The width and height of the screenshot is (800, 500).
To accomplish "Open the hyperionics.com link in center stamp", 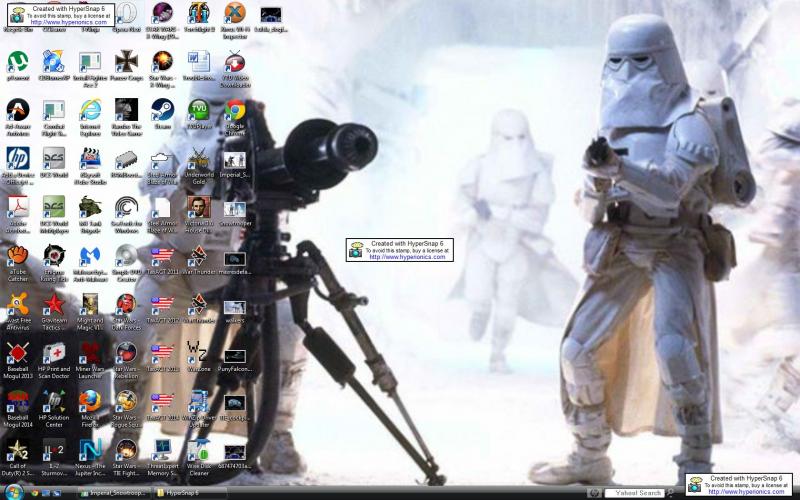I will pos(407,257).
